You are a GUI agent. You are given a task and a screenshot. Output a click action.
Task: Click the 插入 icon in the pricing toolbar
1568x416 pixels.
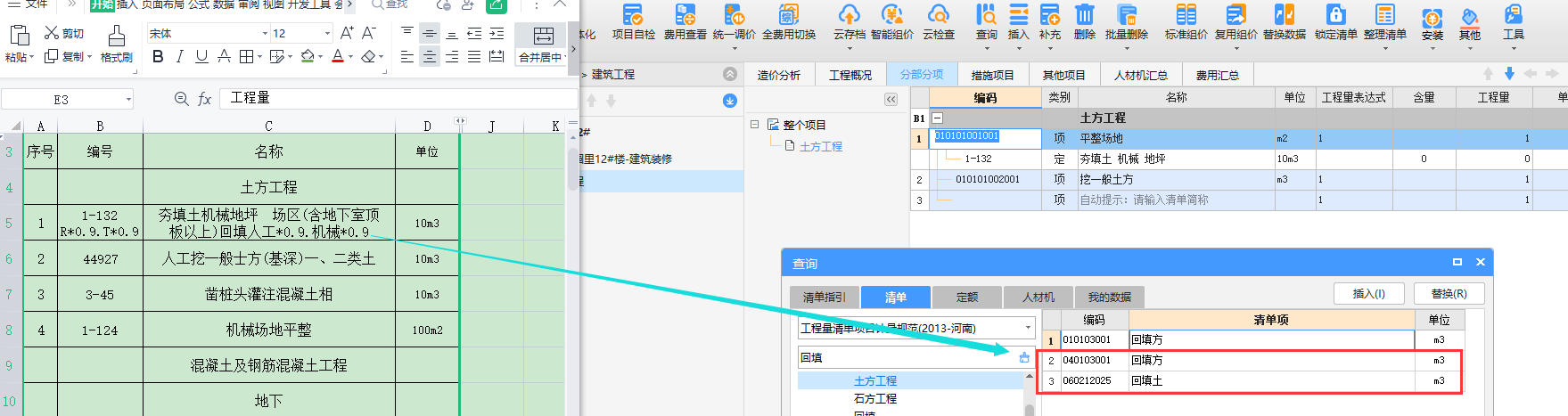coord(1018,15)
